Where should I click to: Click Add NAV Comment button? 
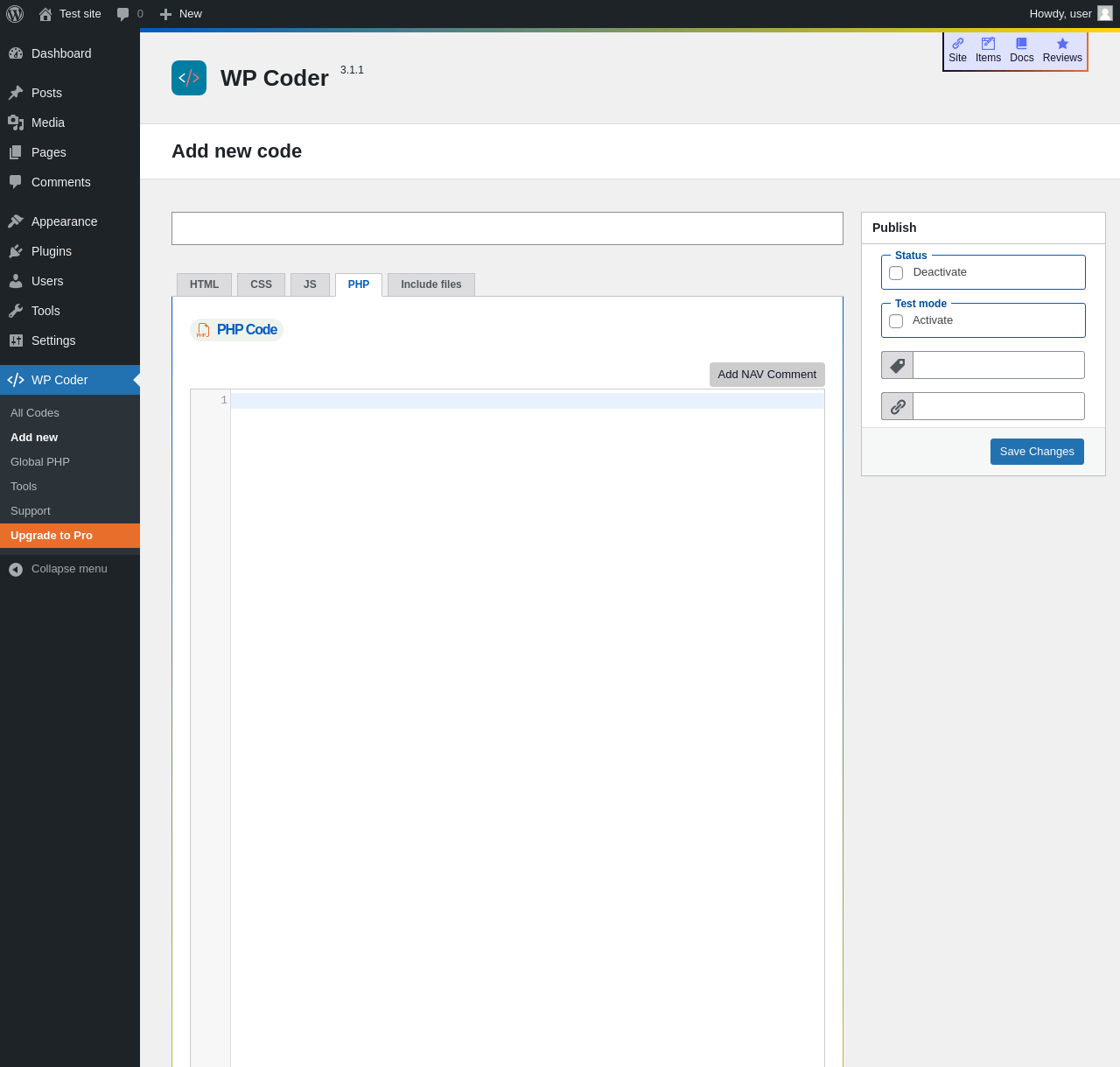767,375
